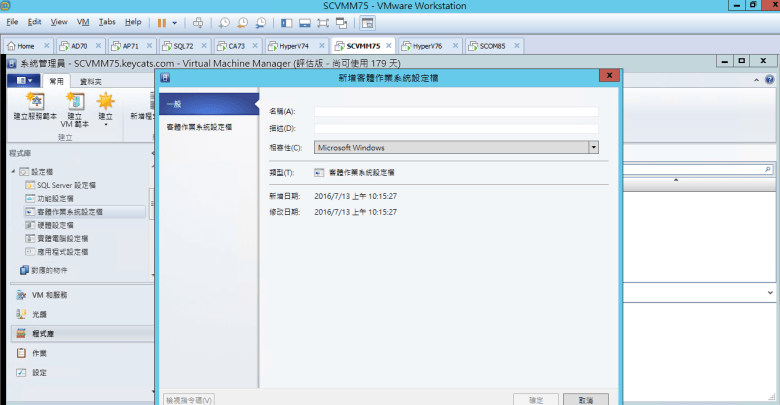This screenshot has height=405, width=780.
Task: Click the 取消 button in dialog
Action: (x=585, y=399)
